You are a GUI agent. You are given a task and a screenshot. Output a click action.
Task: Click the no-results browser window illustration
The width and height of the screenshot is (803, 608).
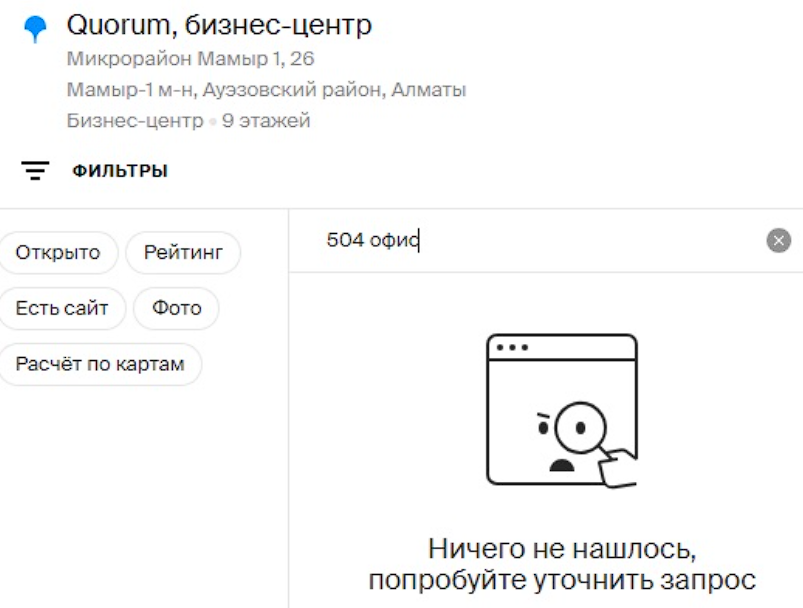[562, 410]
